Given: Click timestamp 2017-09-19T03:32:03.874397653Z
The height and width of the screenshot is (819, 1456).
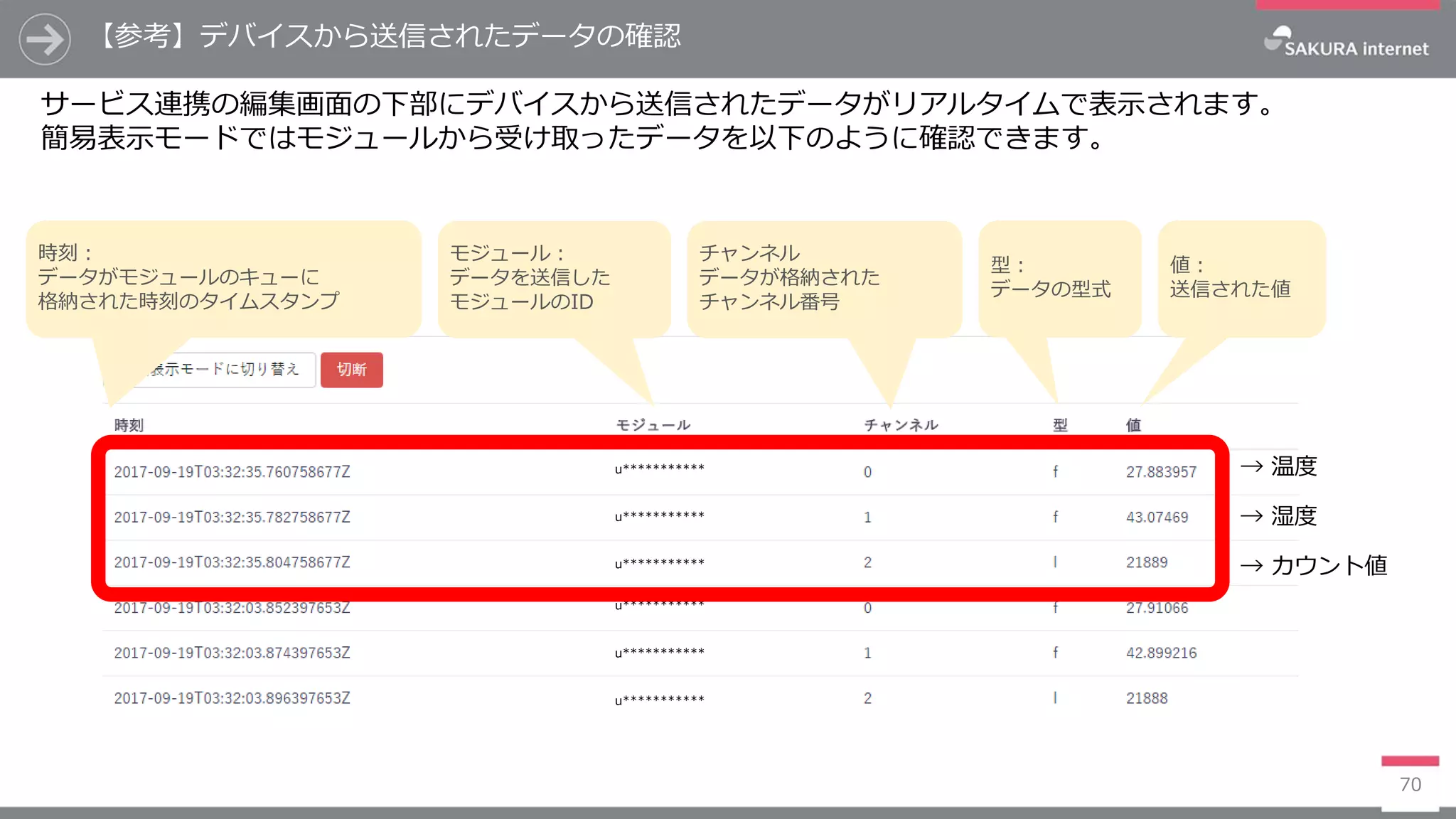Looking at the screenshot, I should [x=232, y=653].
